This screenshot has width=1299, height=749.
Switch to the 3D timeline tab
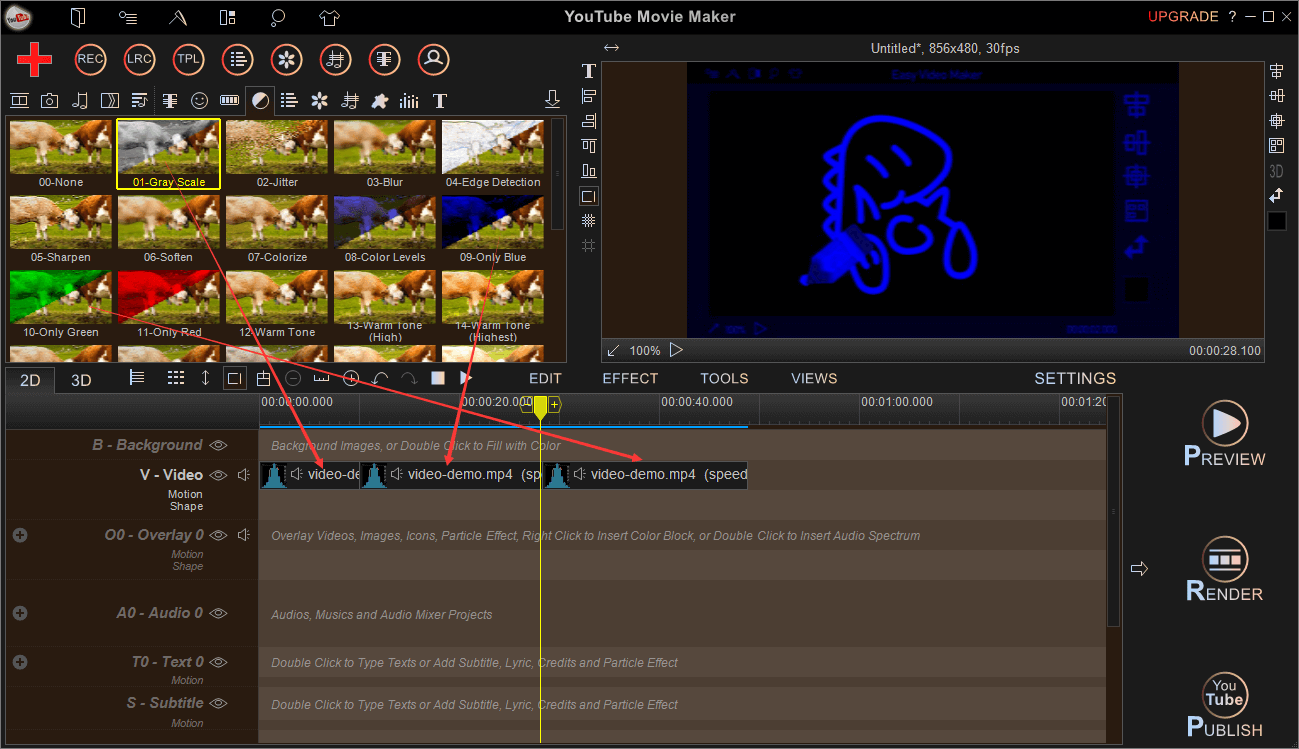[x=81, y=380]
